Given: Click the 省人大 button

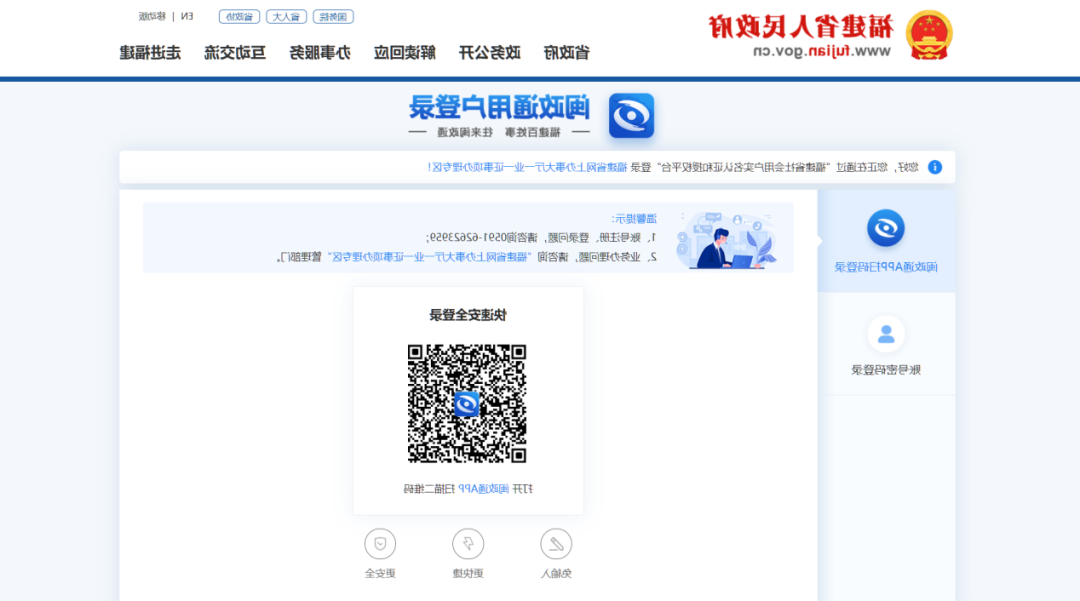Looking at the screenshot, I should [287, 17].
